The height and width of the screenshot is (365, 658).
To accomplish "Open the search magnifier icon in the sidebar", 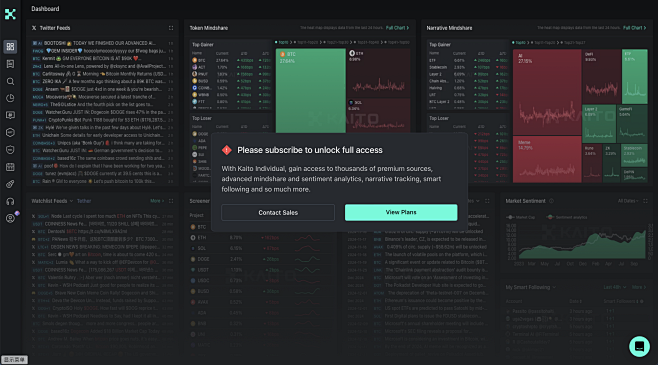I will pyautogui.click(x=10, y=81).
